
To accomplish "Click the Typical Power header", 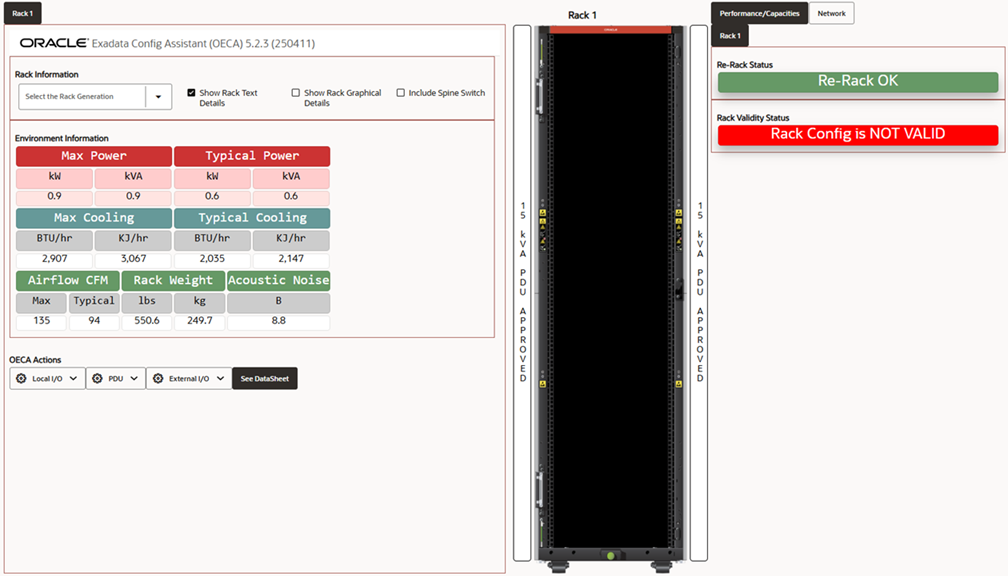I will tap(252, 156).
